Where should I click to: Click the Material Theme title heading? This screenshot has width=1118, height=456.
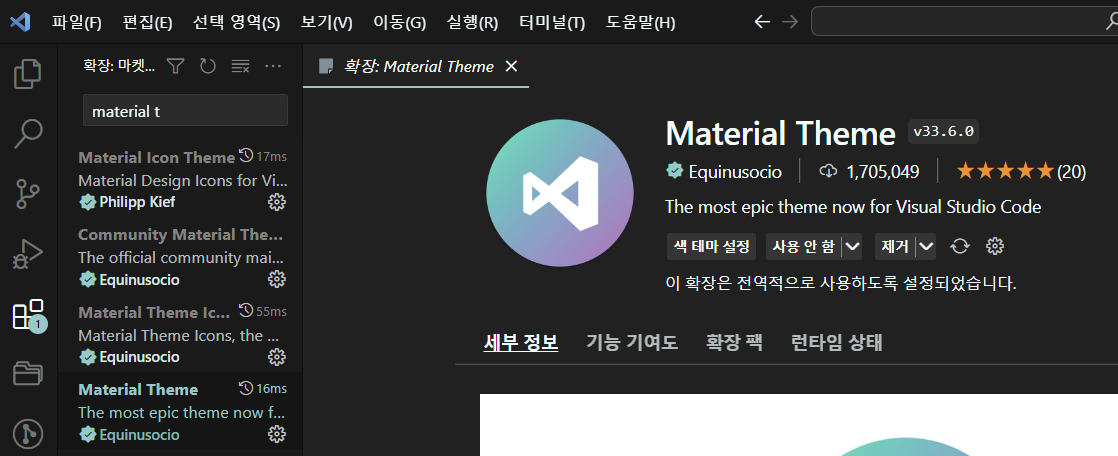781,133
